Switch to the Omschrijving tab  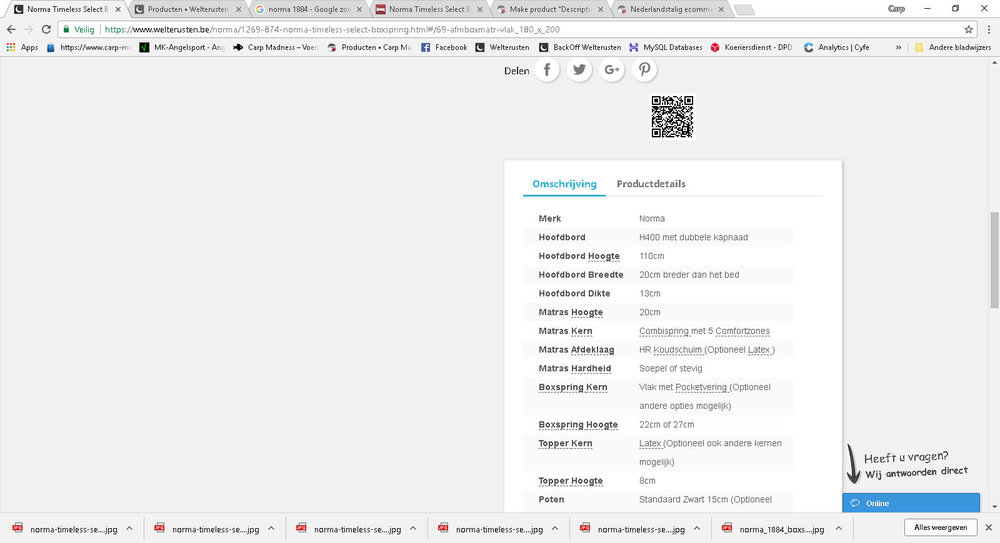coord(564,184)
